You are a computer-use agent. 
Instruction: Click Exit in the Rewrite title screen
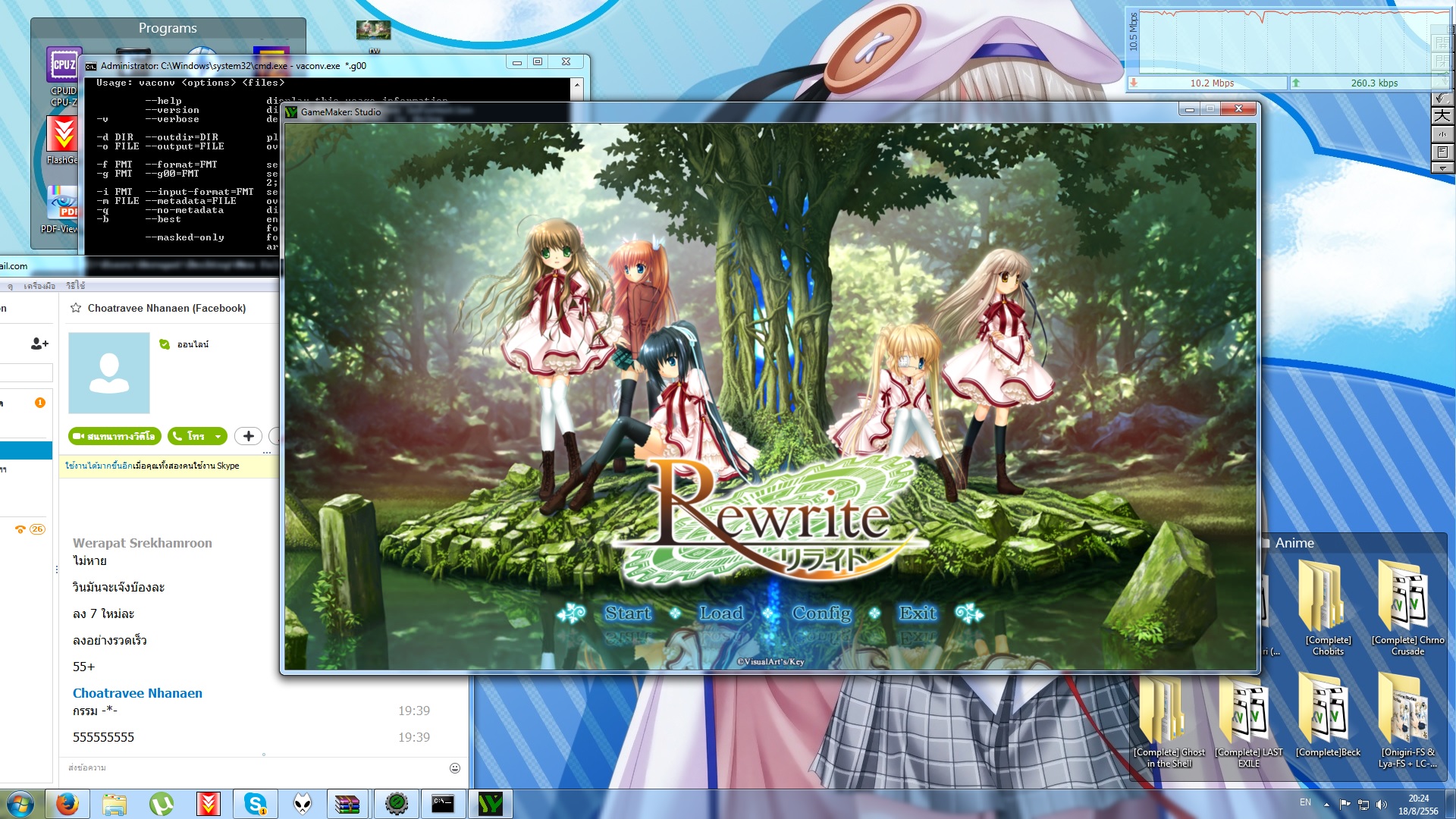918,613
